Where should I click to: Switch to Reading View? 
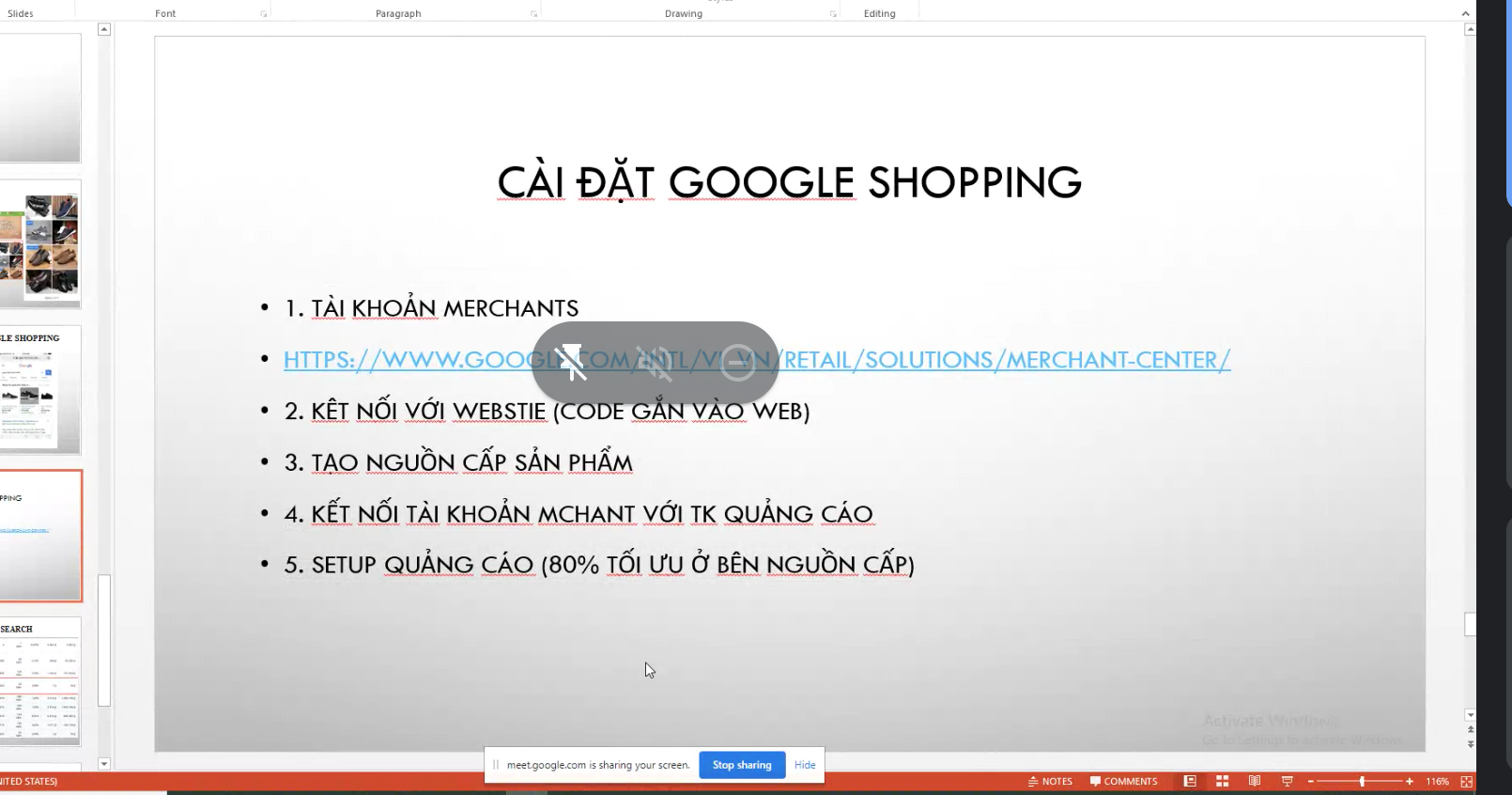pos(1255,781)
